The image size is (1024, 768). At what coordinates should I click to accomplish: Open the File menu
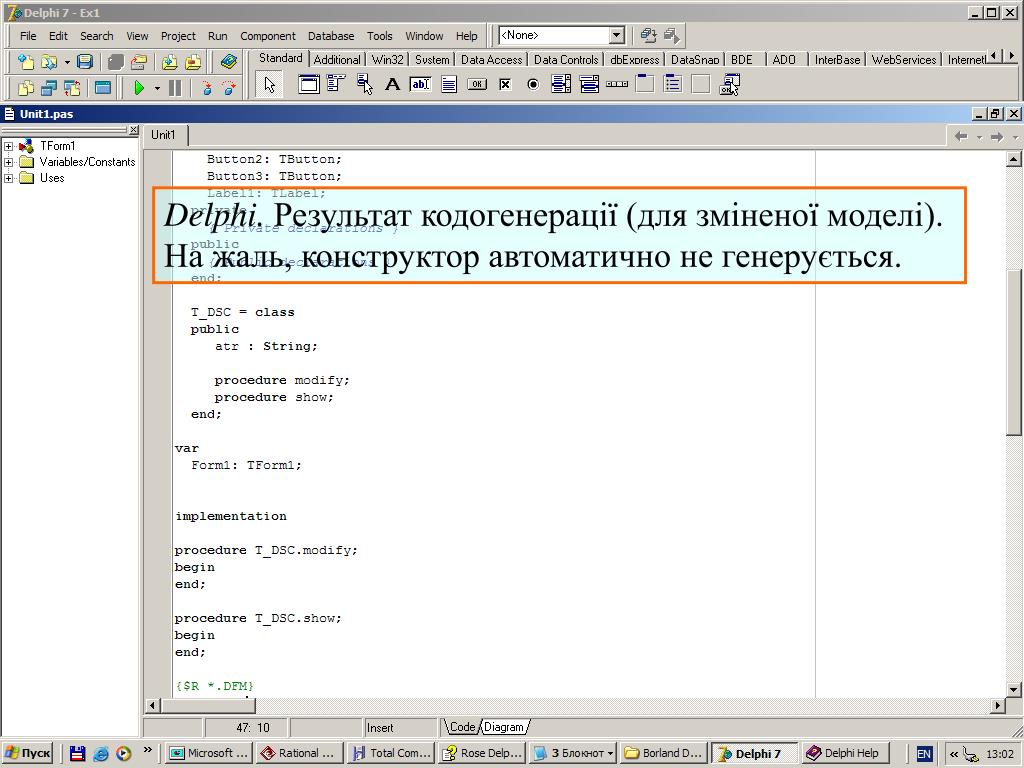pyautogui.click(x=28, y=36)
